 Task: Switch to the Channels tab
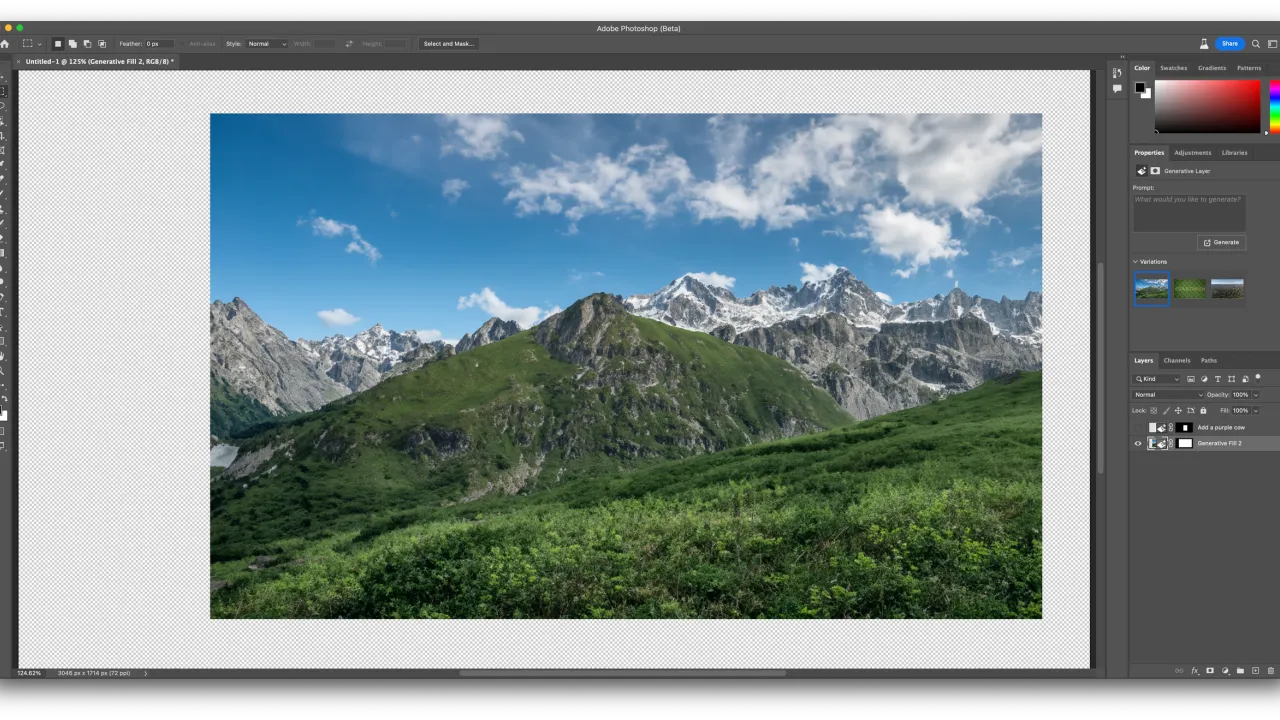[1177, 360]
